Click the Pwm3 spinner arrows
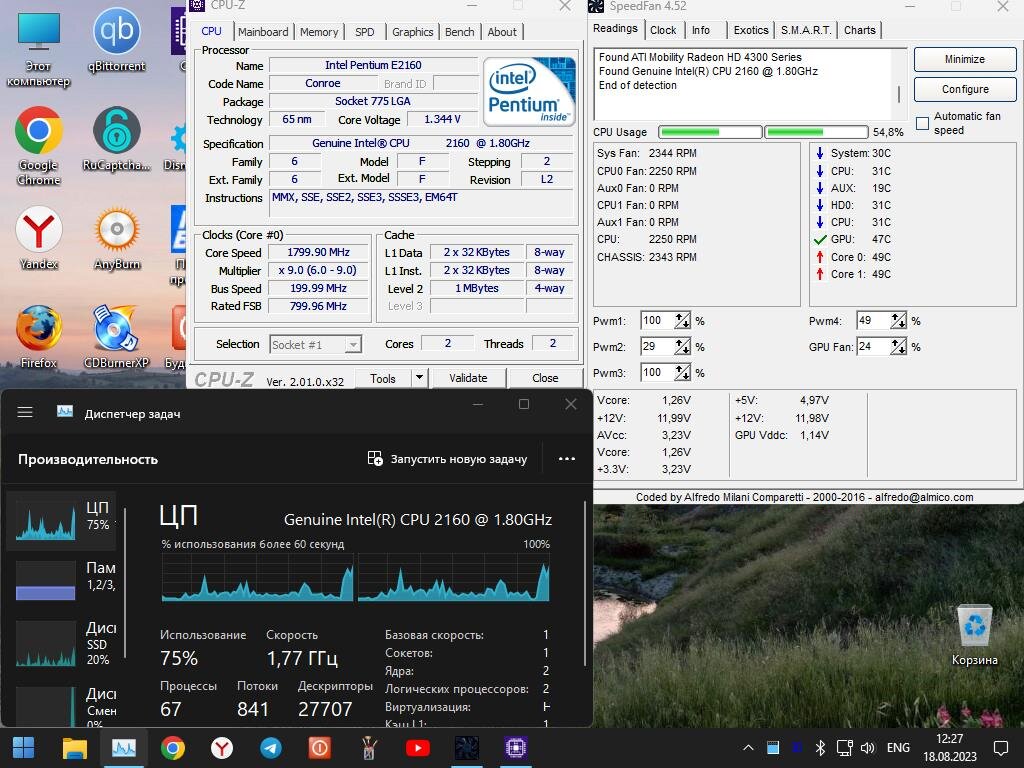 click(682, 373)
